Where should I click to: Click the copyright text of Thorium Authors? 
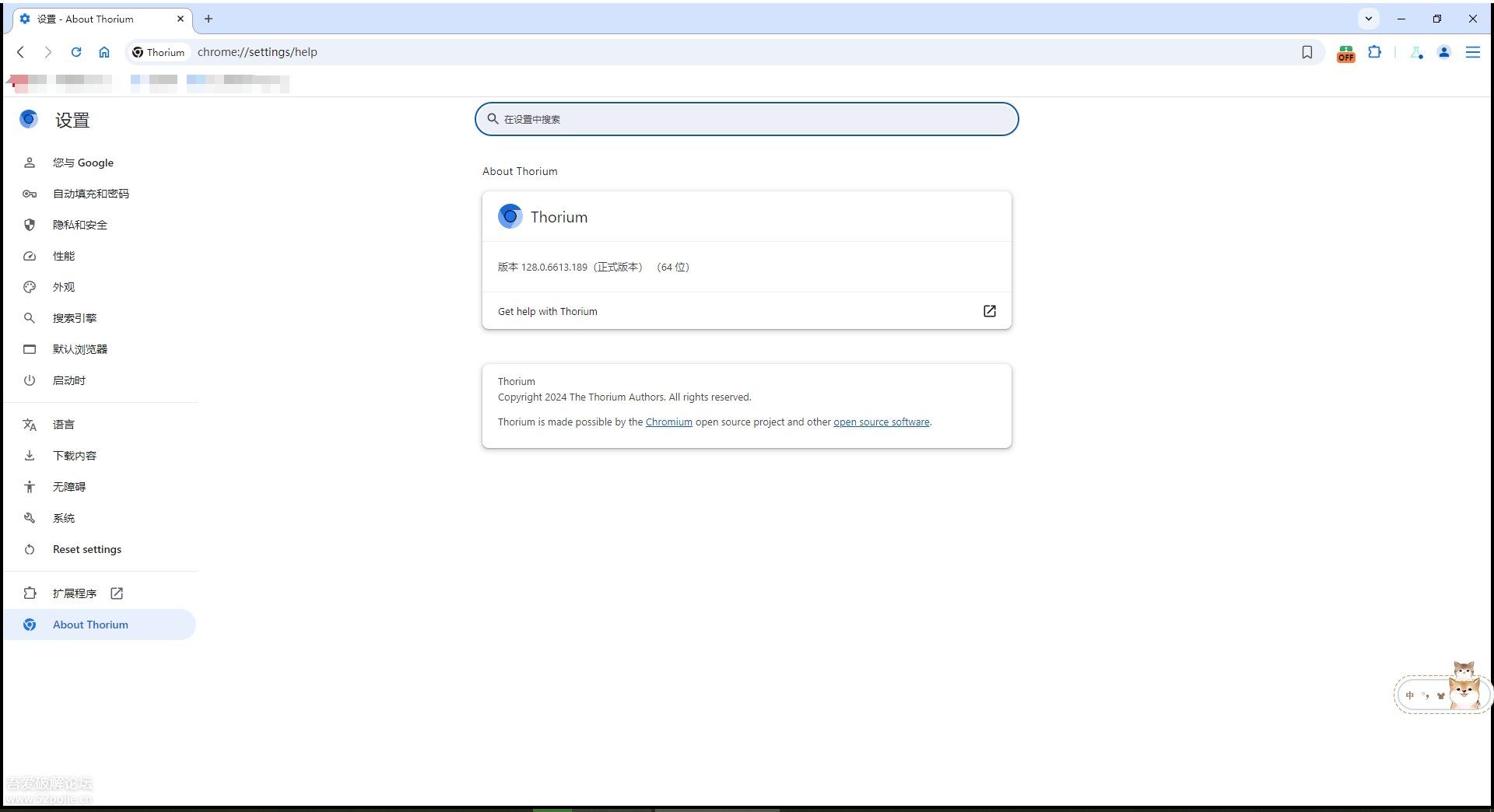click(625, 397)
